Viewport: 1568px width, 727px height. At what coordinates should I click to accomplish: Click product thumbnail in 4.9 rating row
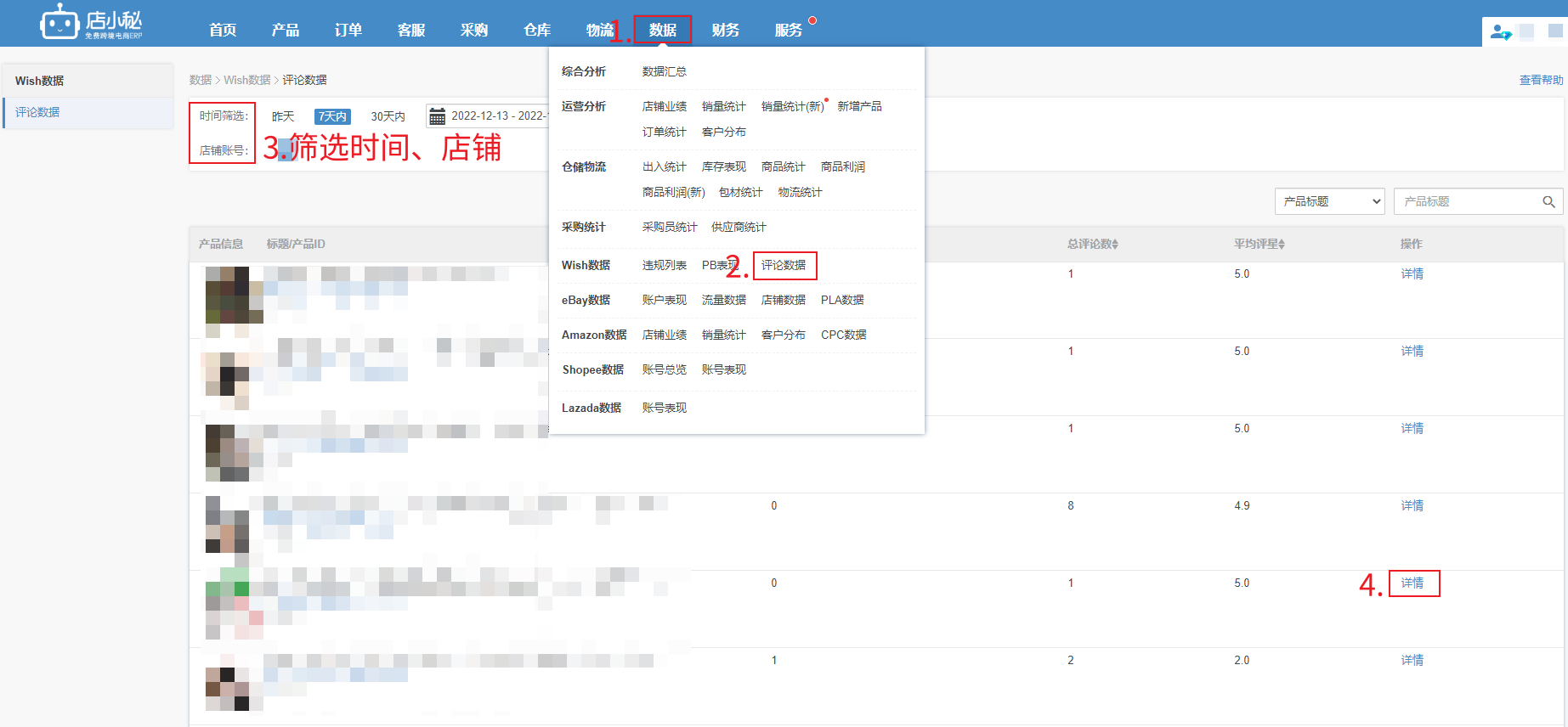point(228,526)
